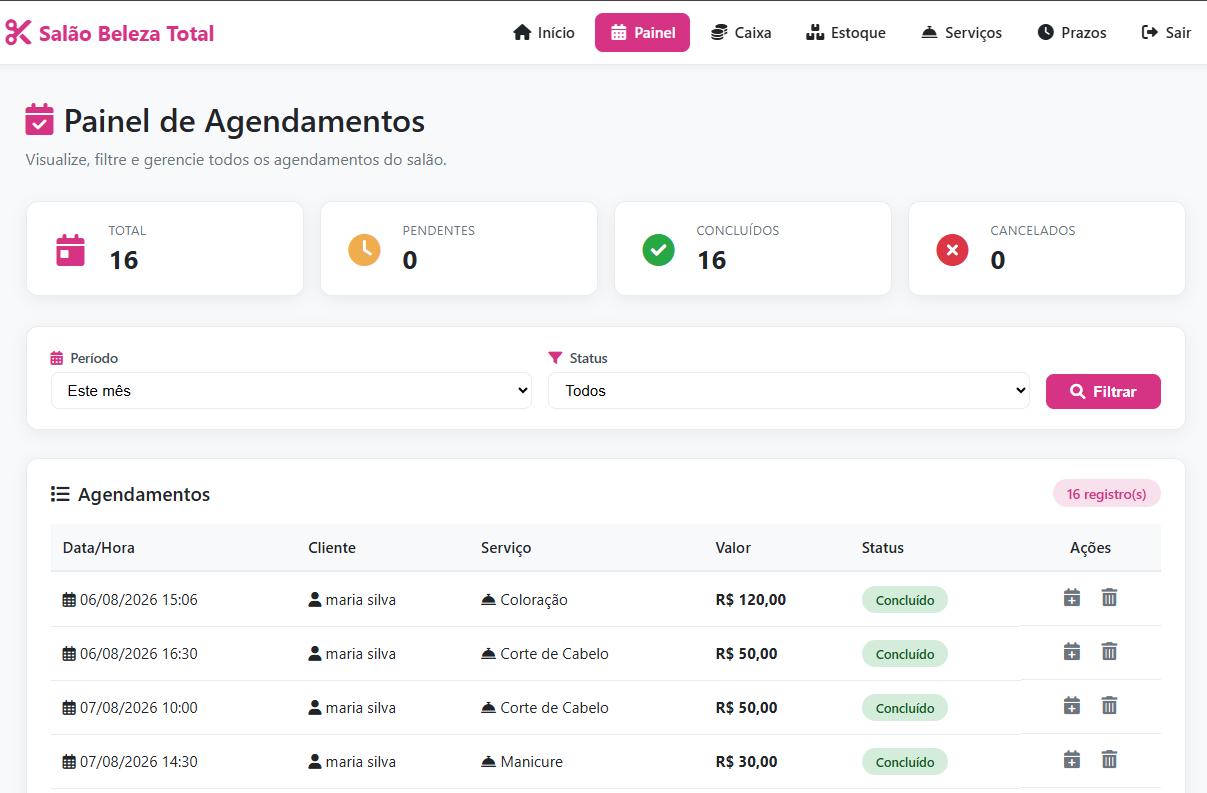The width and height of the screenshot is (1207, 793).
Task: Click reschedule icon for Manicure row
Action: [x=1072, y=760]
